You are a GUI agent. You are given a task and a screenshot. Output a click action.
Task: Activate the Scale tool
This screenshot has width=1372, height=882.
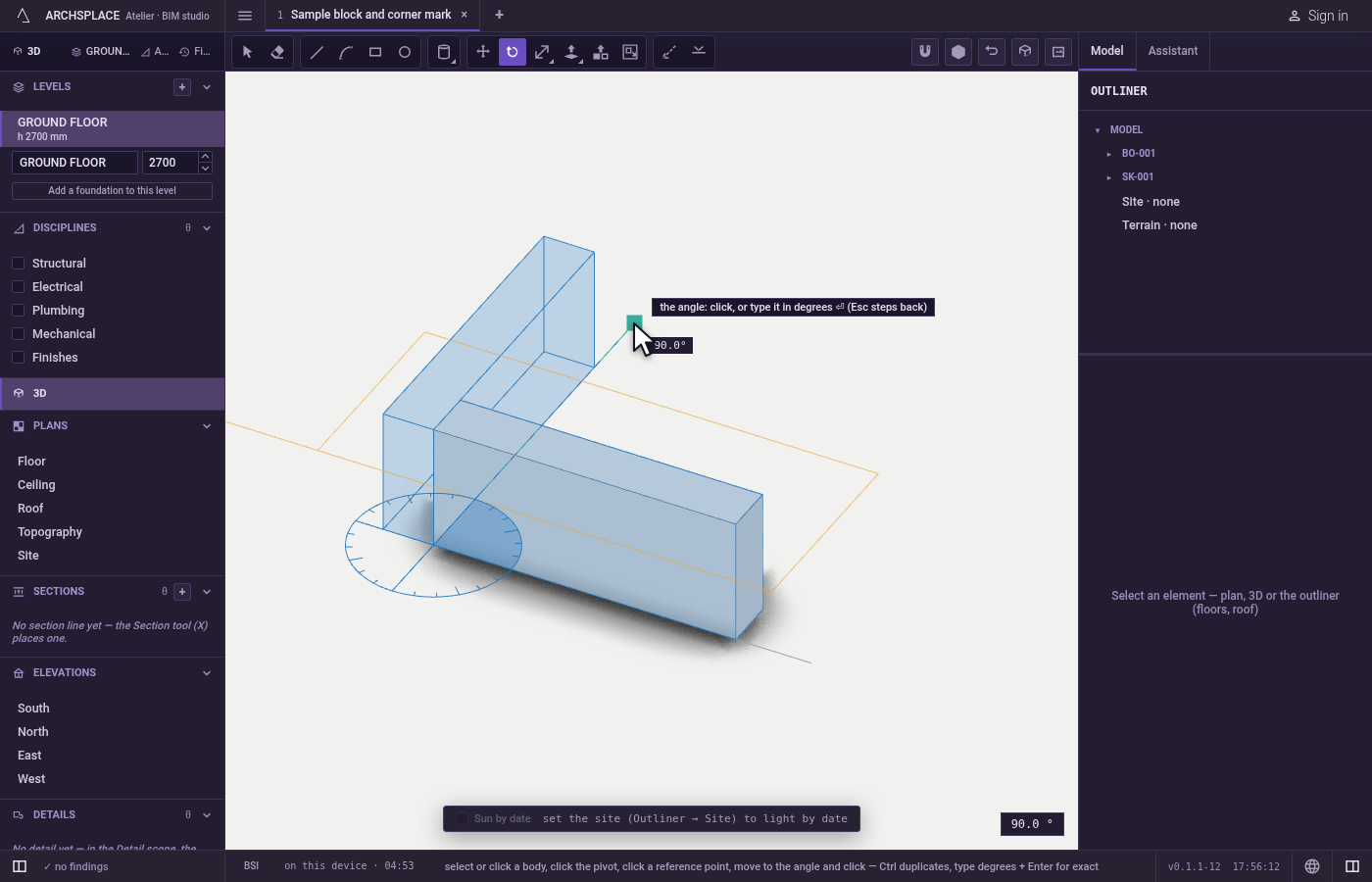[x=542, y=52]
